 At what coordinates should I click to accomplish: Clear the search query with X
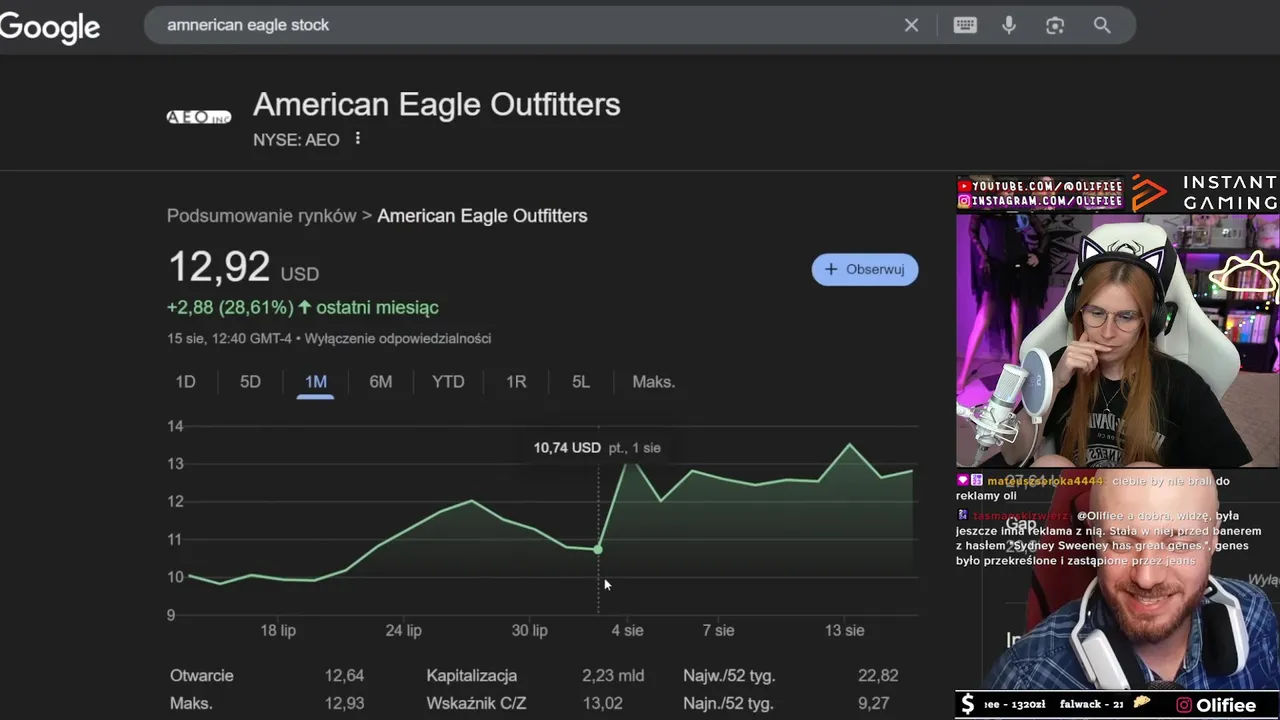pos(911,25)
